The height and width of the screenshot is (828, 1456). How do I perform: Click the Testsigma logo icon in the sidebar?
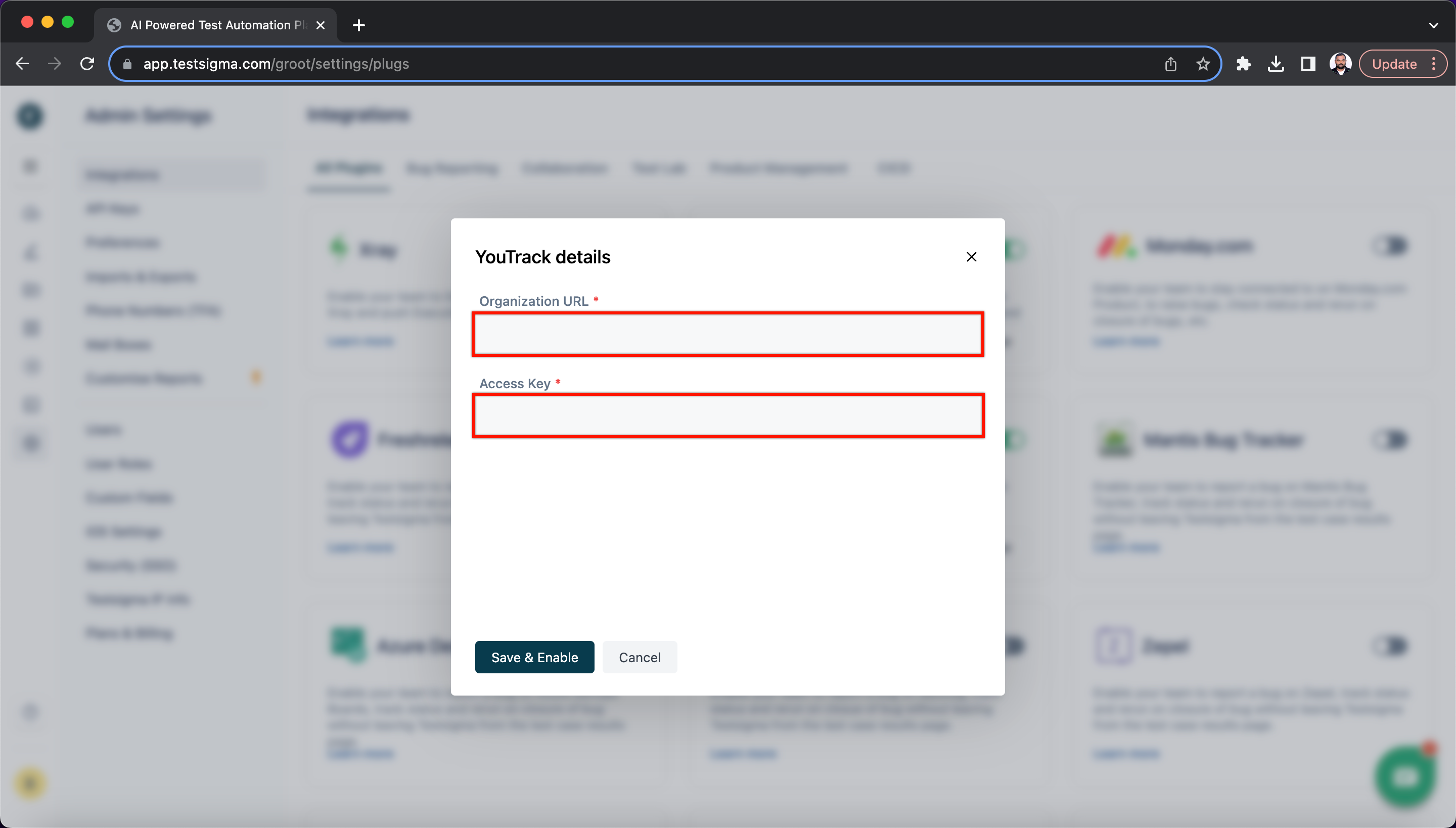[x=30, y=116]
